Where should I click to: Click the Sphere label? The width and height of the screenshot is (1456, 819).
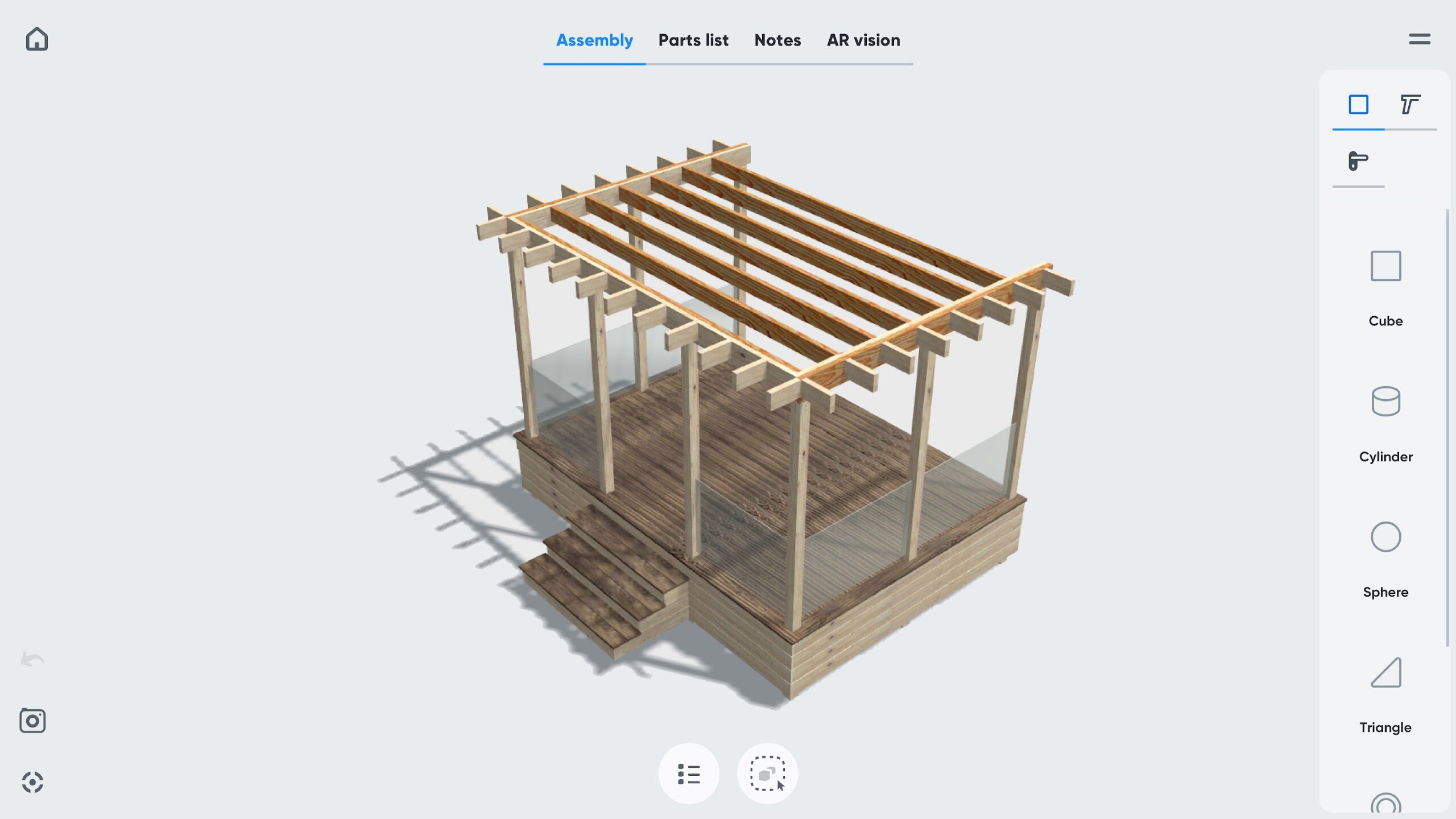(x=1385, y=592)
